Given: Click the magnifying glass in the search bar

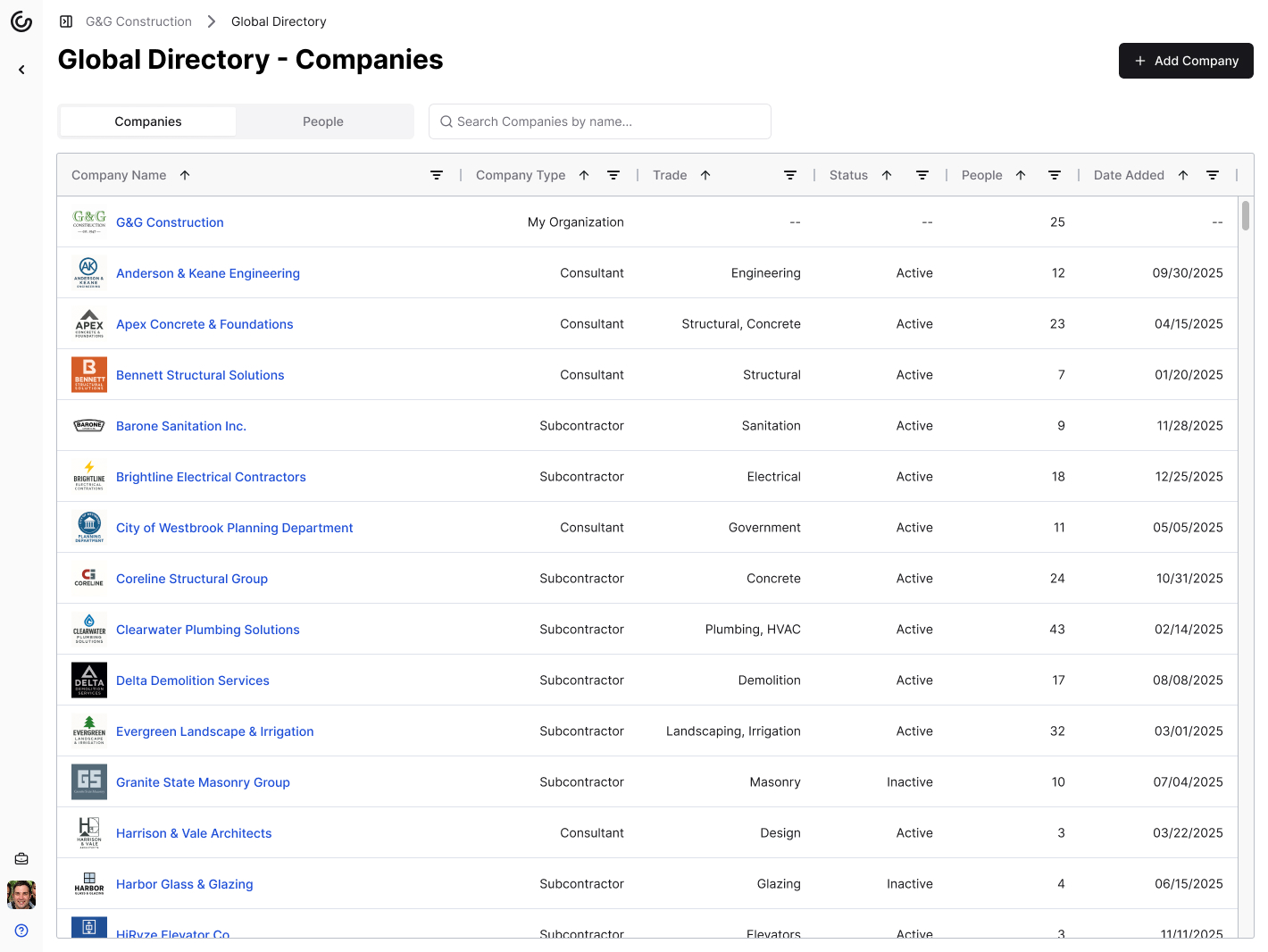Looking at the screenshot, I should click(446, 121).
